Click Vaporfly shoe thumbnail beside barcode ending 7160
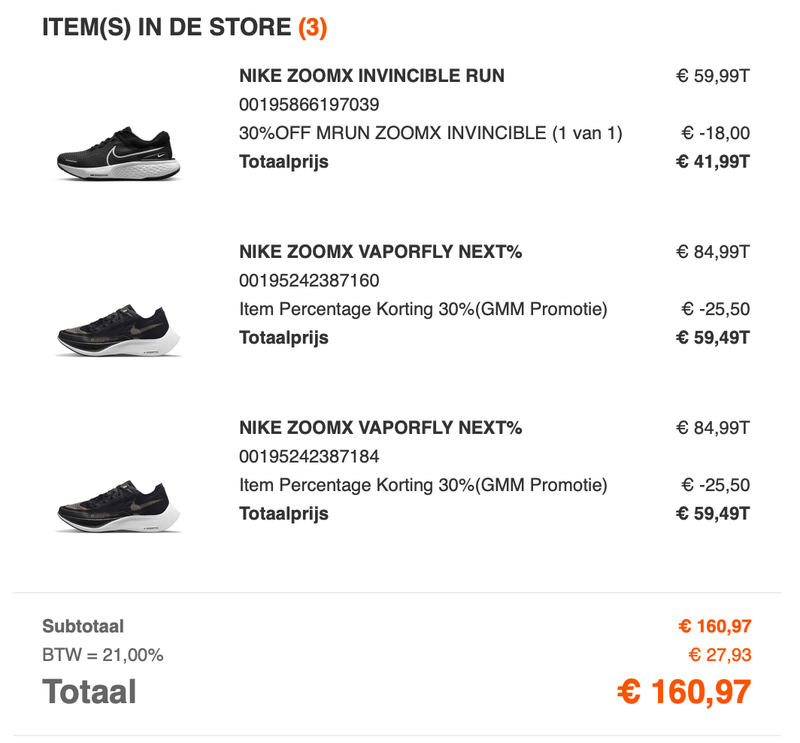 pos(119,332)
